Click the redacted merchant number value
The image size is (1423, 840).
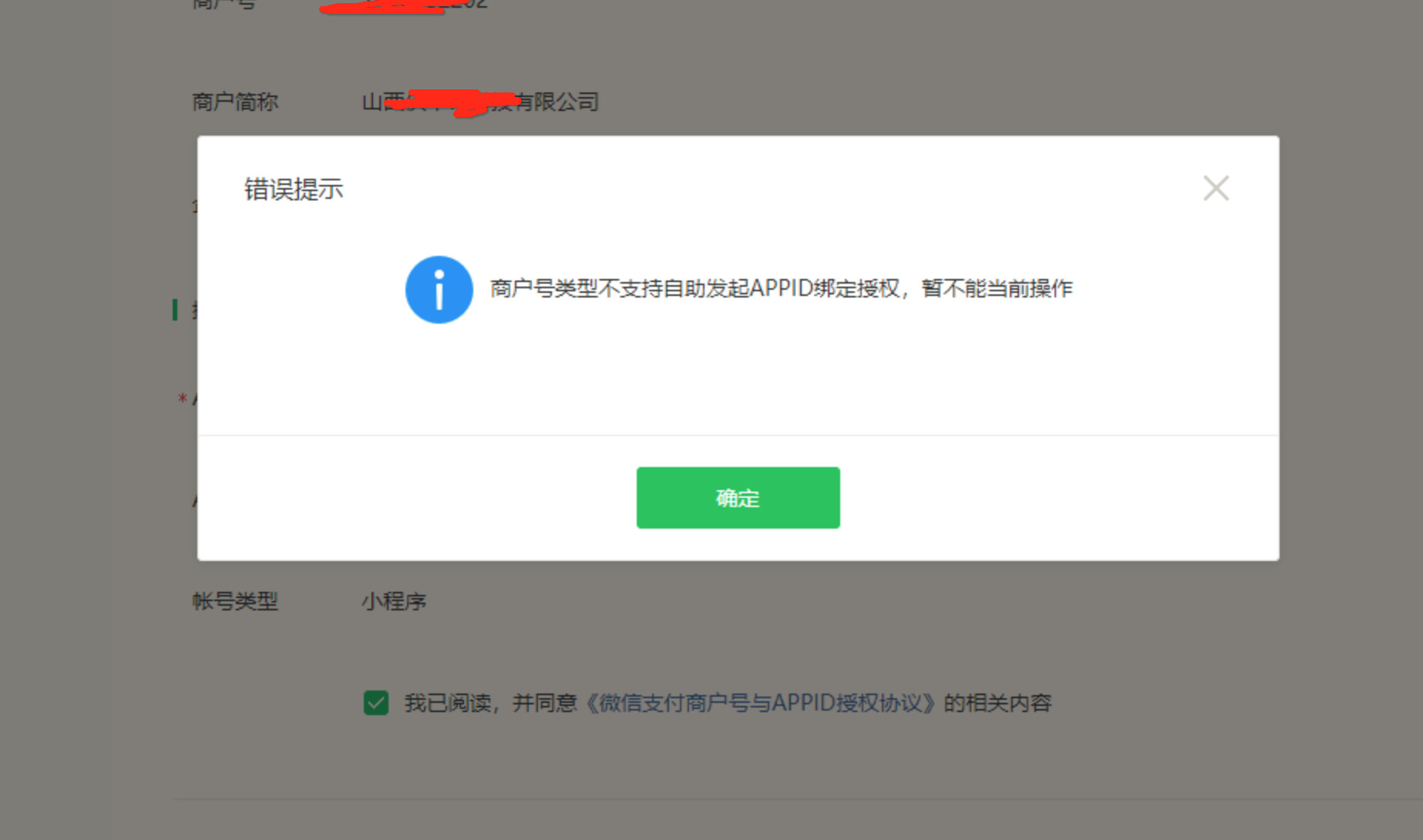coord(403,5)
